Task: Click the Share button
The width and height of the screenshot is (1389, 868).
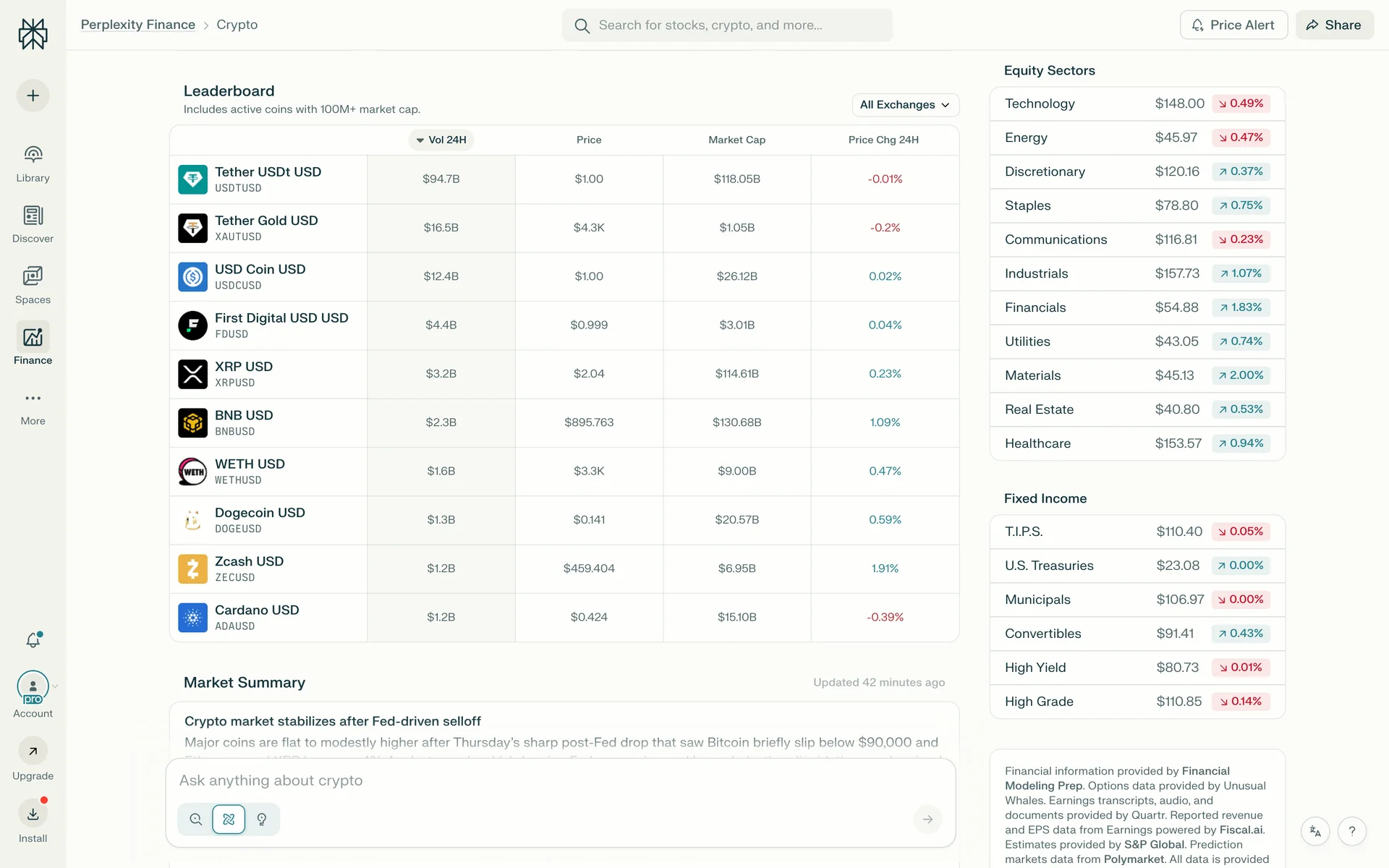Action: pyautogui.click(x=1334, y=25)
